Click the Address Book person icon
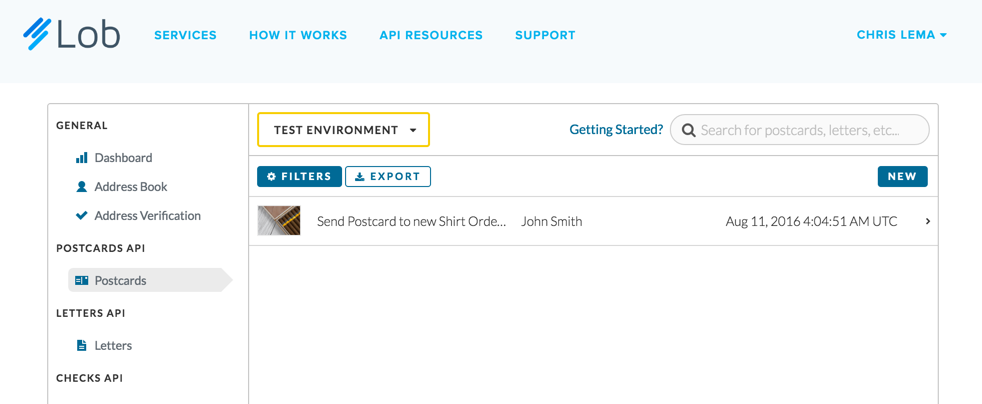Image resolution: width=982 pixels, height=404 pixels. pyautogui.click(x=82, y=187)
